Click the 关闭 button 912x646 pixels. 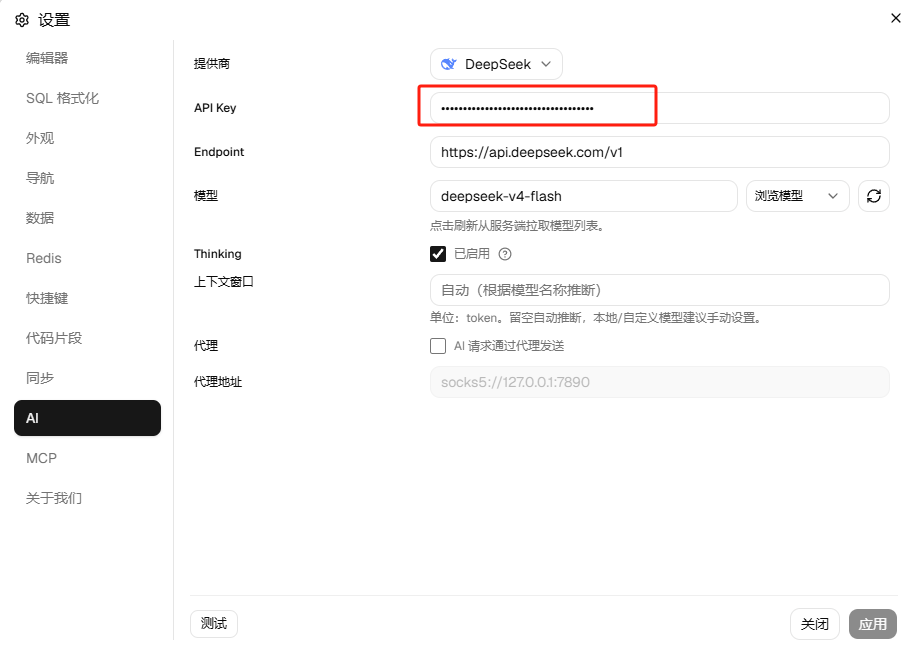[814, 624]
